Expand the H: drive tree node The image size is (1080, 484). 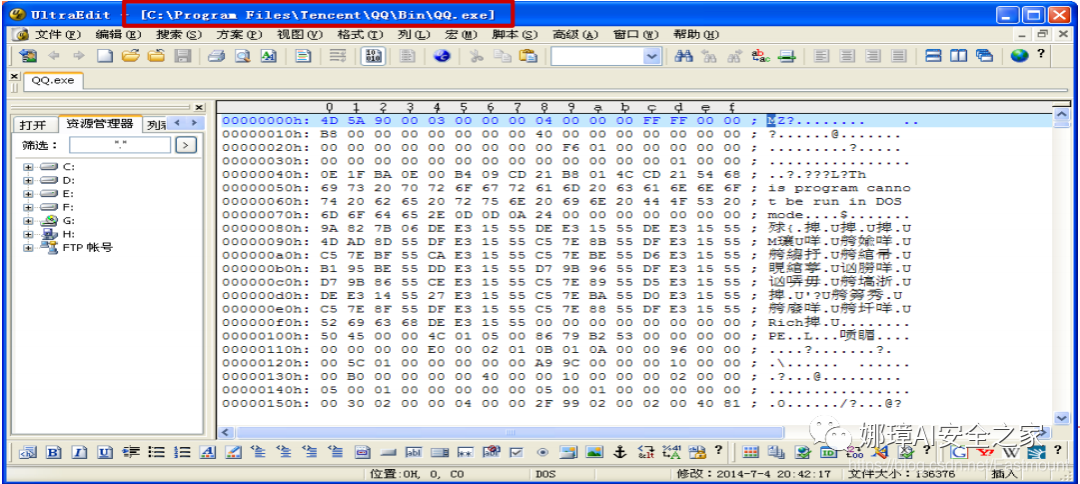pos(28,234)
